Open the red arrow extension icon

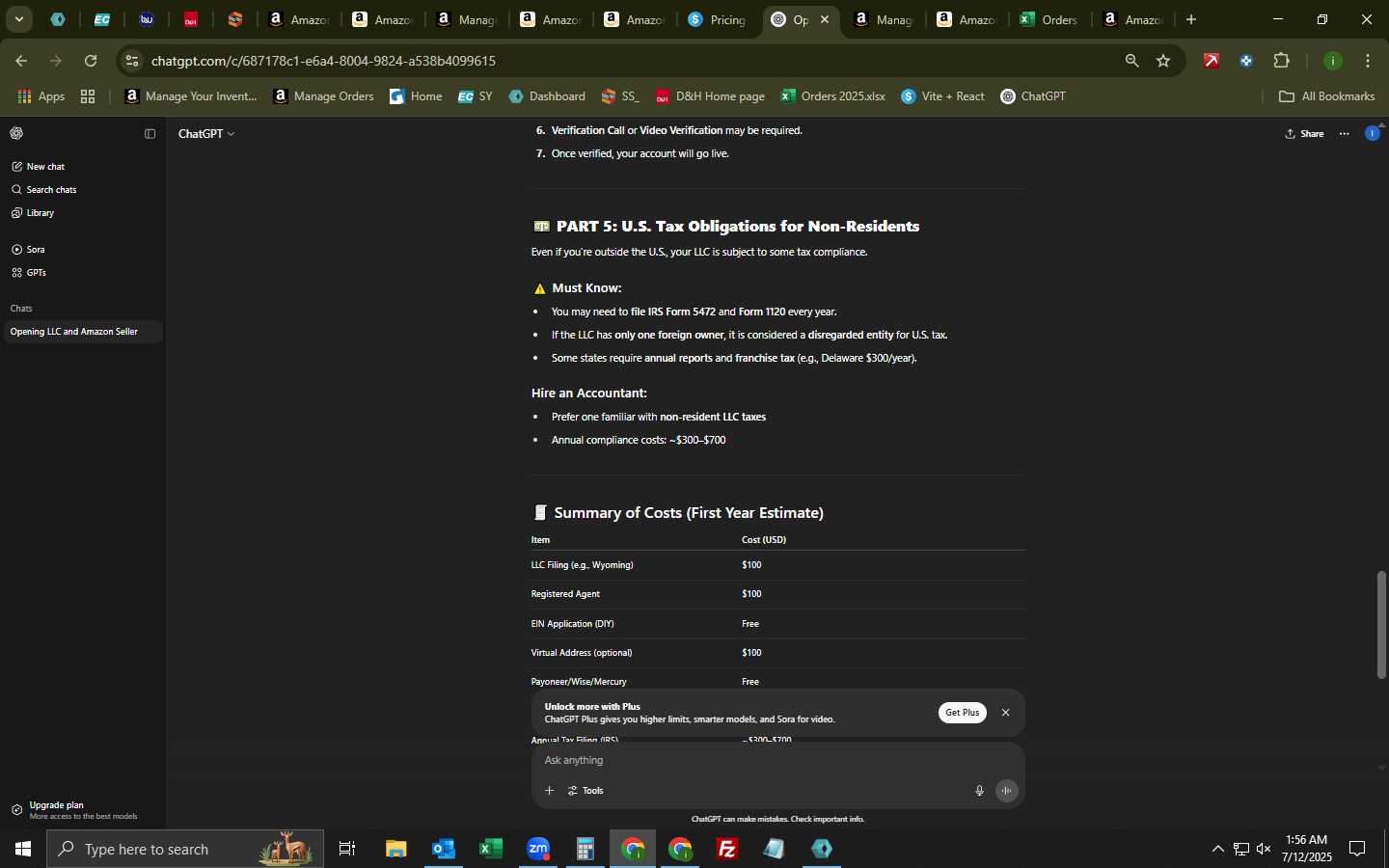pyautogui.click(x=1211, y=61)
